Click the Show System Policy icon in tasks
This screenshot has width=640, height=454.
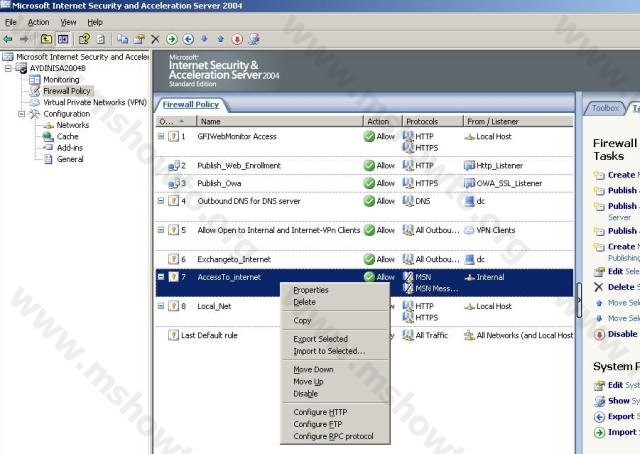point(599,401)
